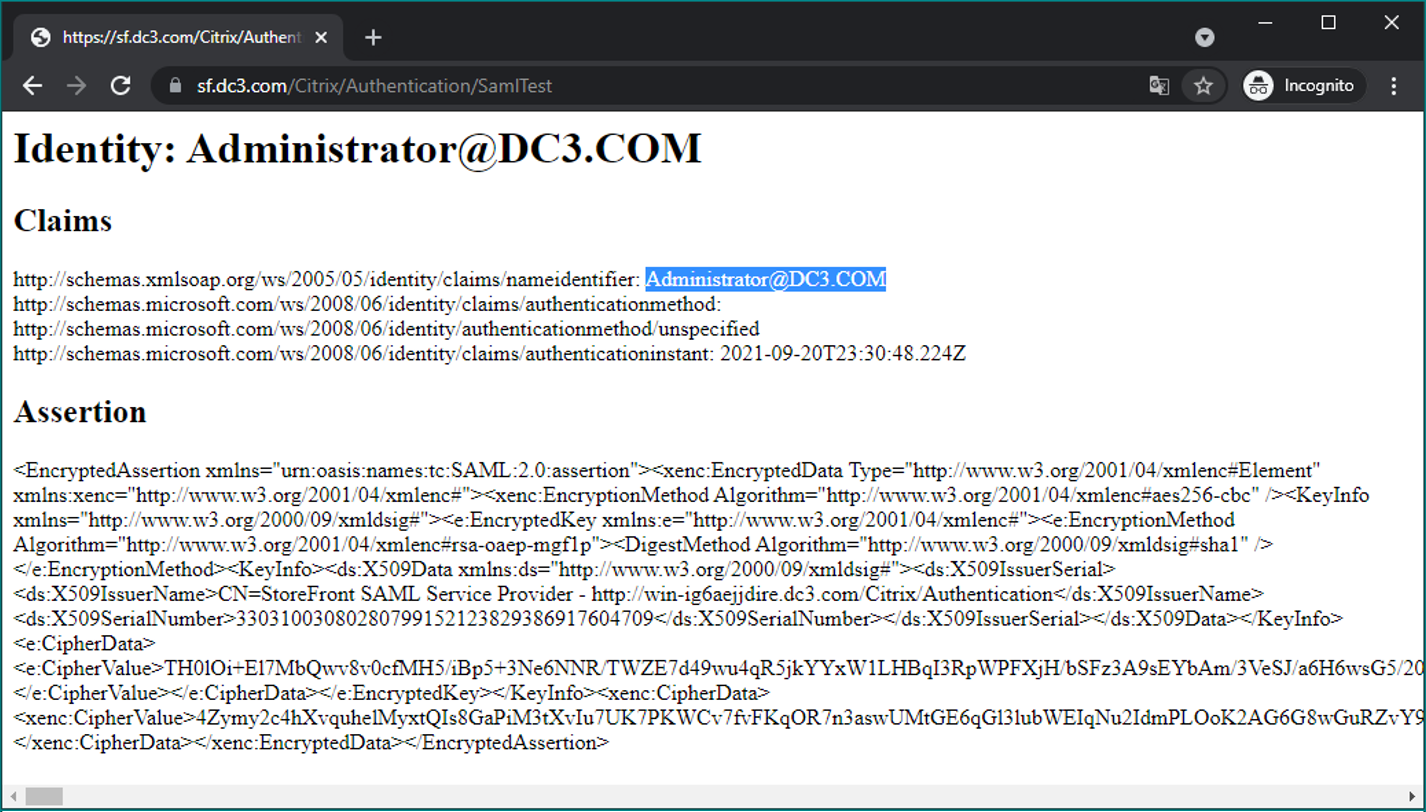Open the Chrome three-dot menu
The height and width of the screenshot is (812, 1426).
(1393, 86)
